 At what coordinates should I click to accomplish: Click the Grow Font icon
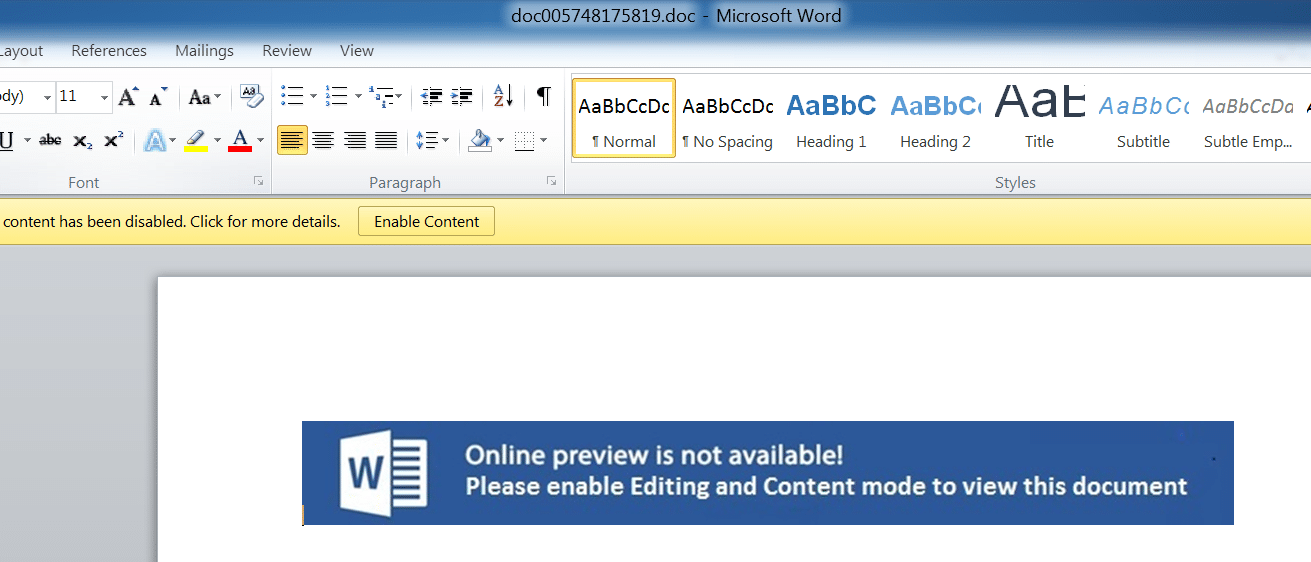pyautogui.click(x=128, y=97)
